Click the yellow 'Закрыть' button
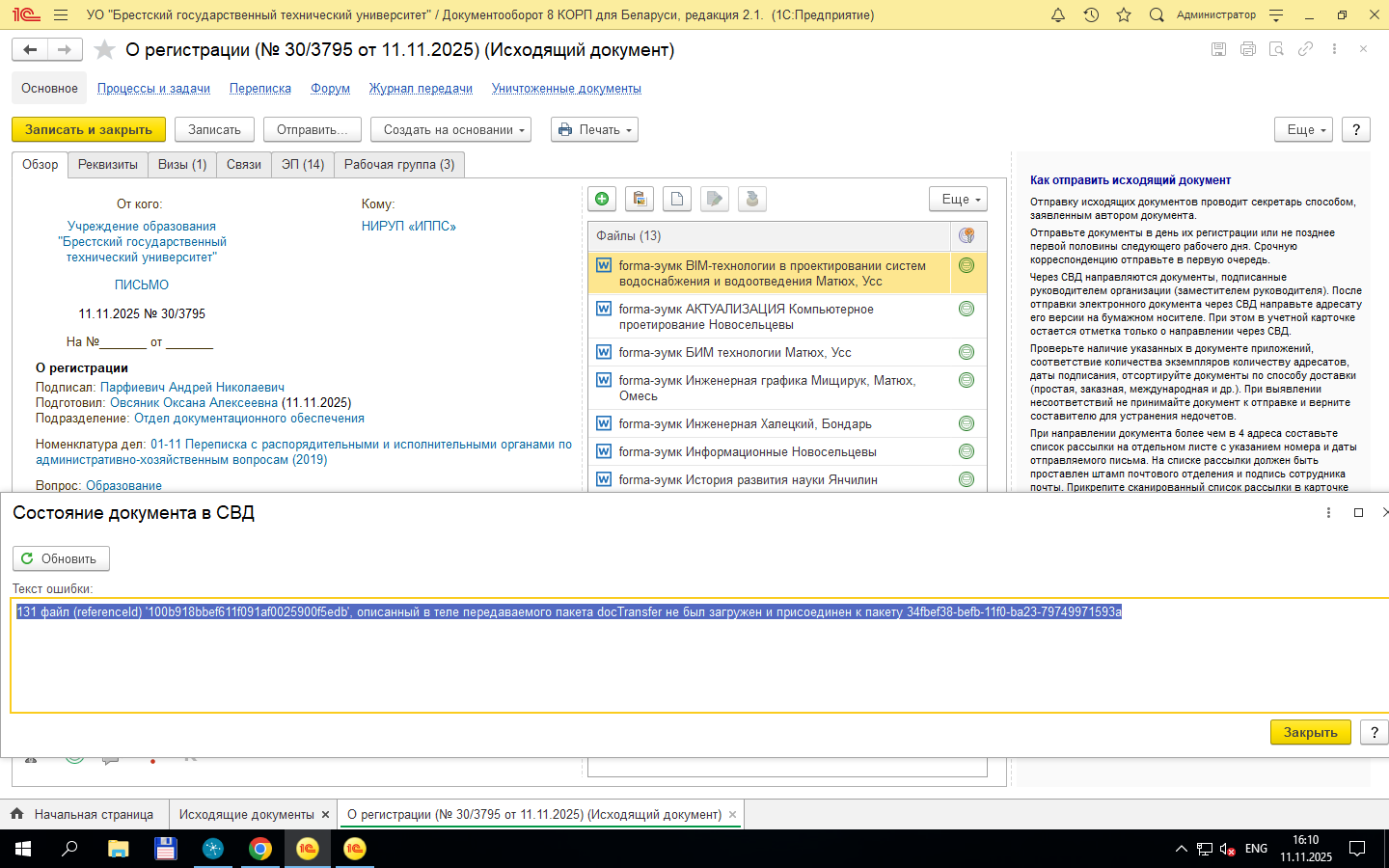This screenshot has height=868, width=1389. pos(1310,732)
